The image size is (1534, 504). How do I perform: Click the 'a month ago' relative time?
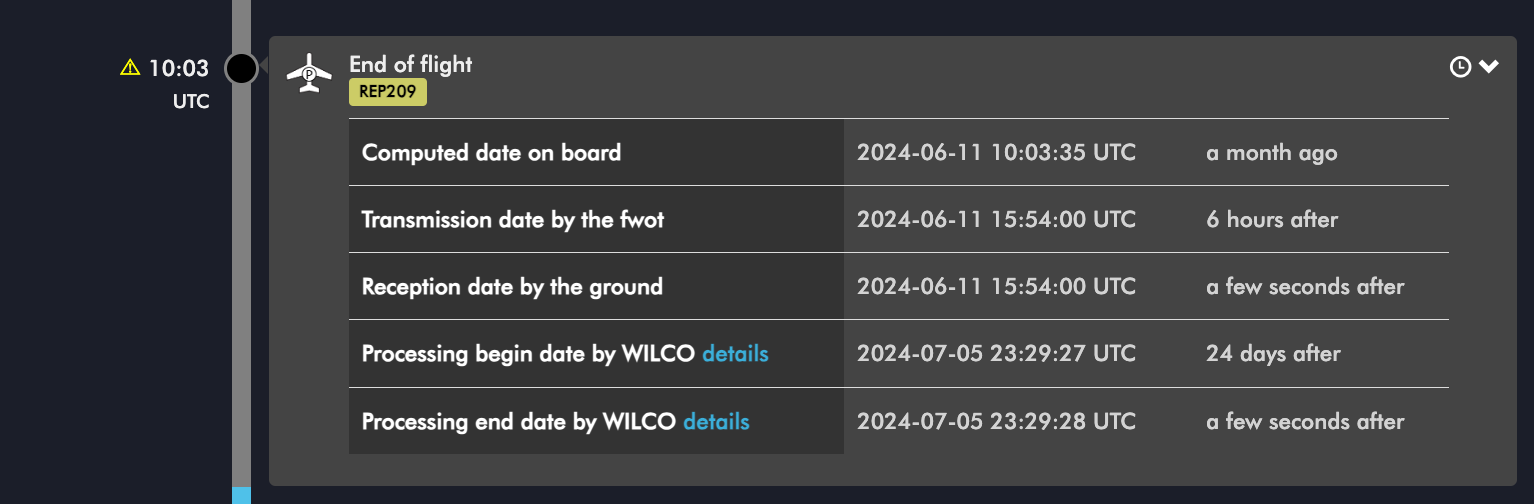pos(1271,153)
